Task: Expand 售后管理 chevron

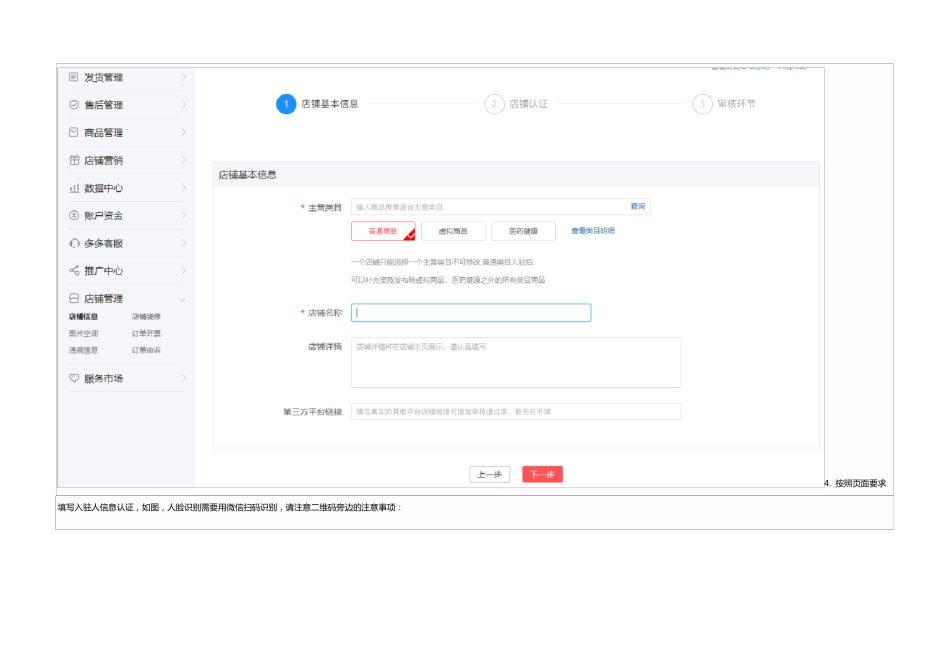Action: [184, 105]
